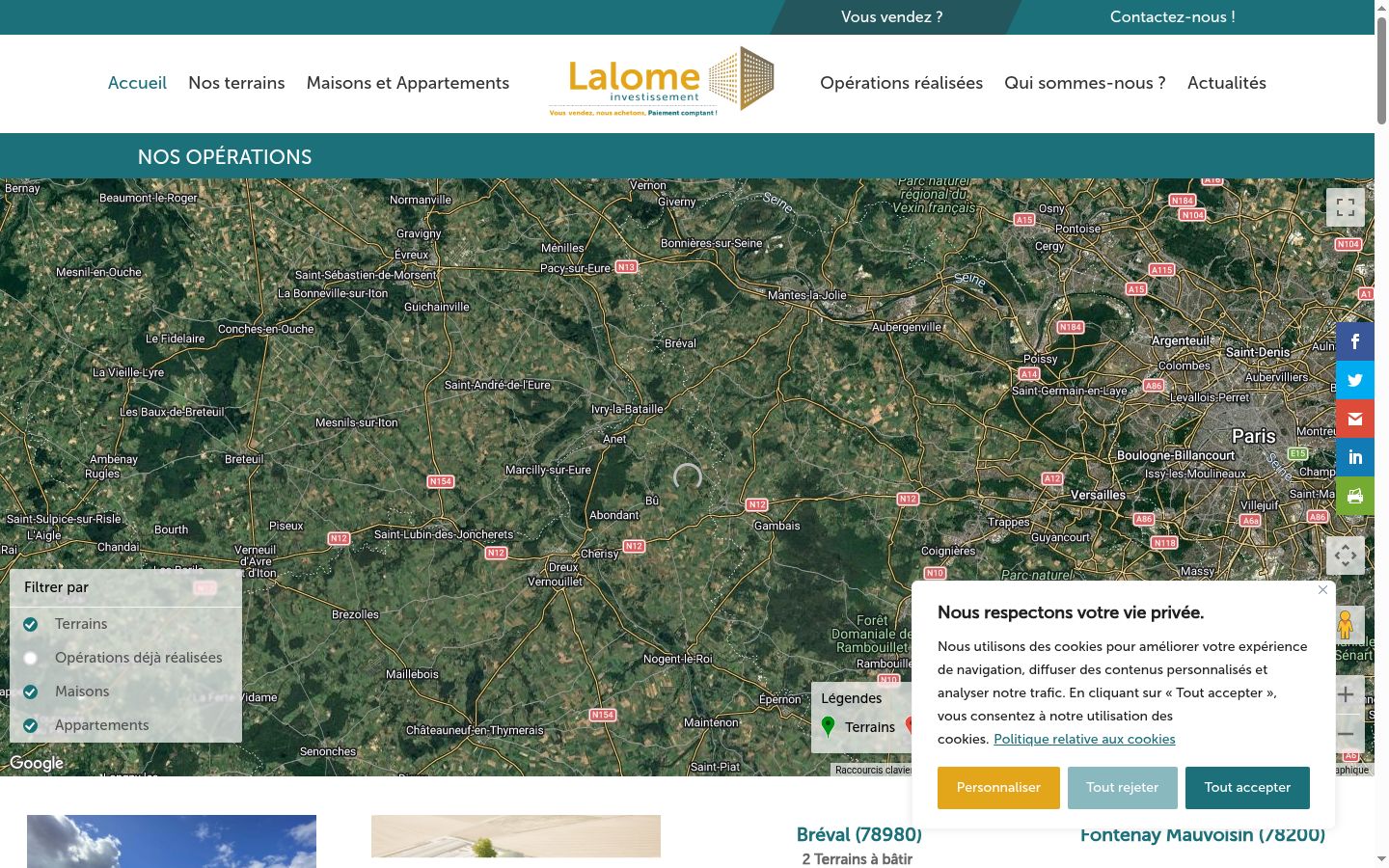Click the Lalome investissement logo

[662, 81]
